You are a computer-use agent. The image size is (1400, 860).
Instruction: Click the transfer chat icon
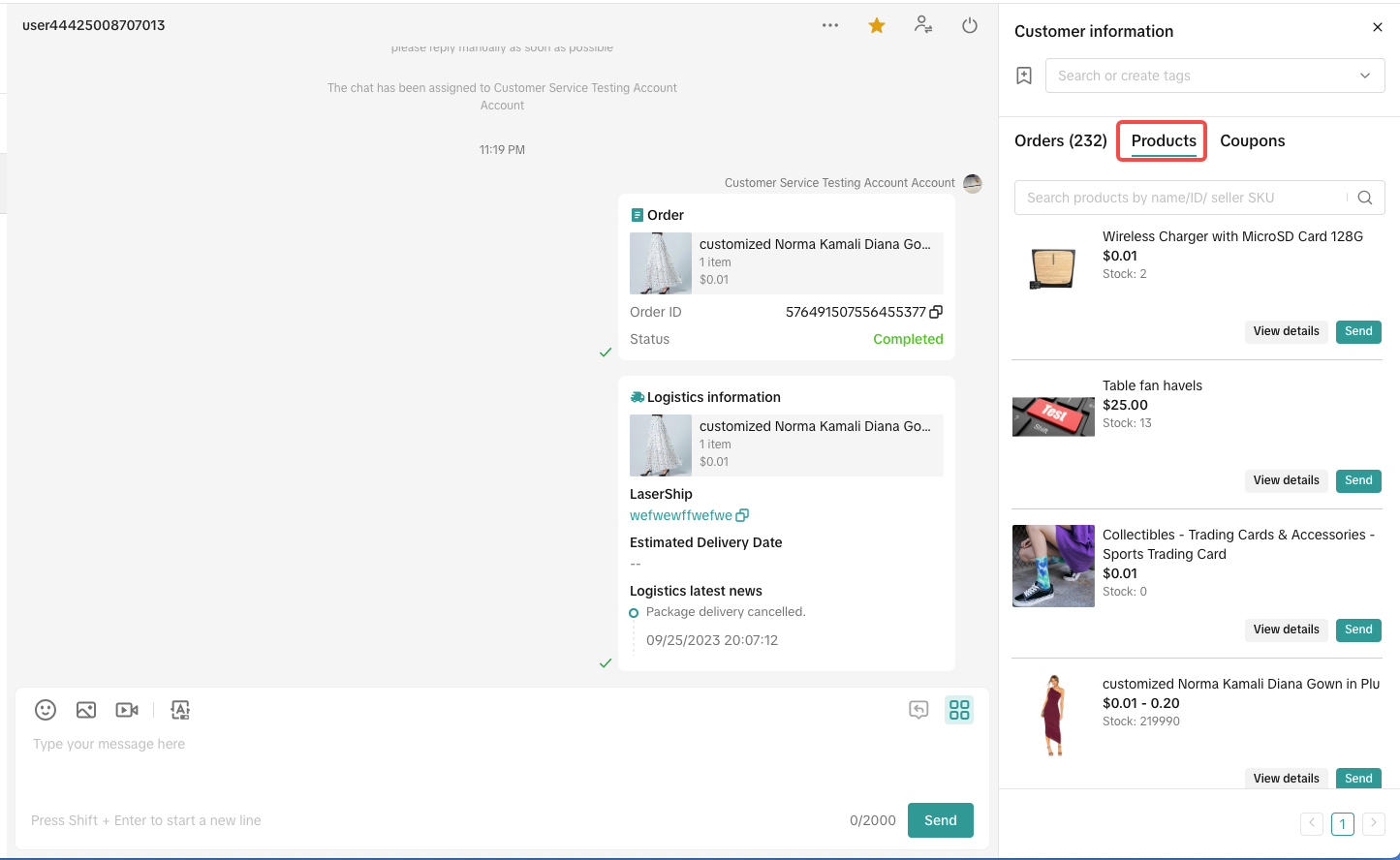(x=923, y=25)
